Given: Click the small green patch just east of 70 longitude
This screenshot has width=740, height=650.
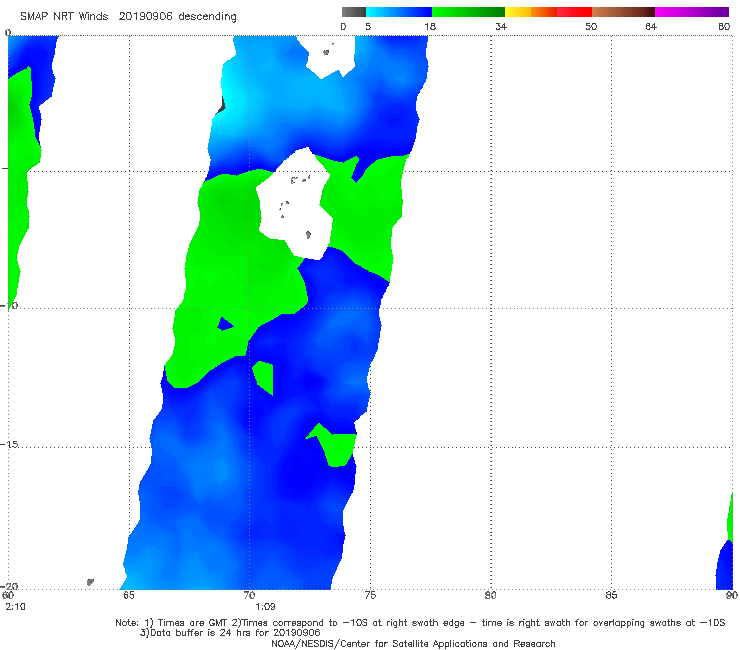Looking at the screenshot, I should [x=263, y=377].
